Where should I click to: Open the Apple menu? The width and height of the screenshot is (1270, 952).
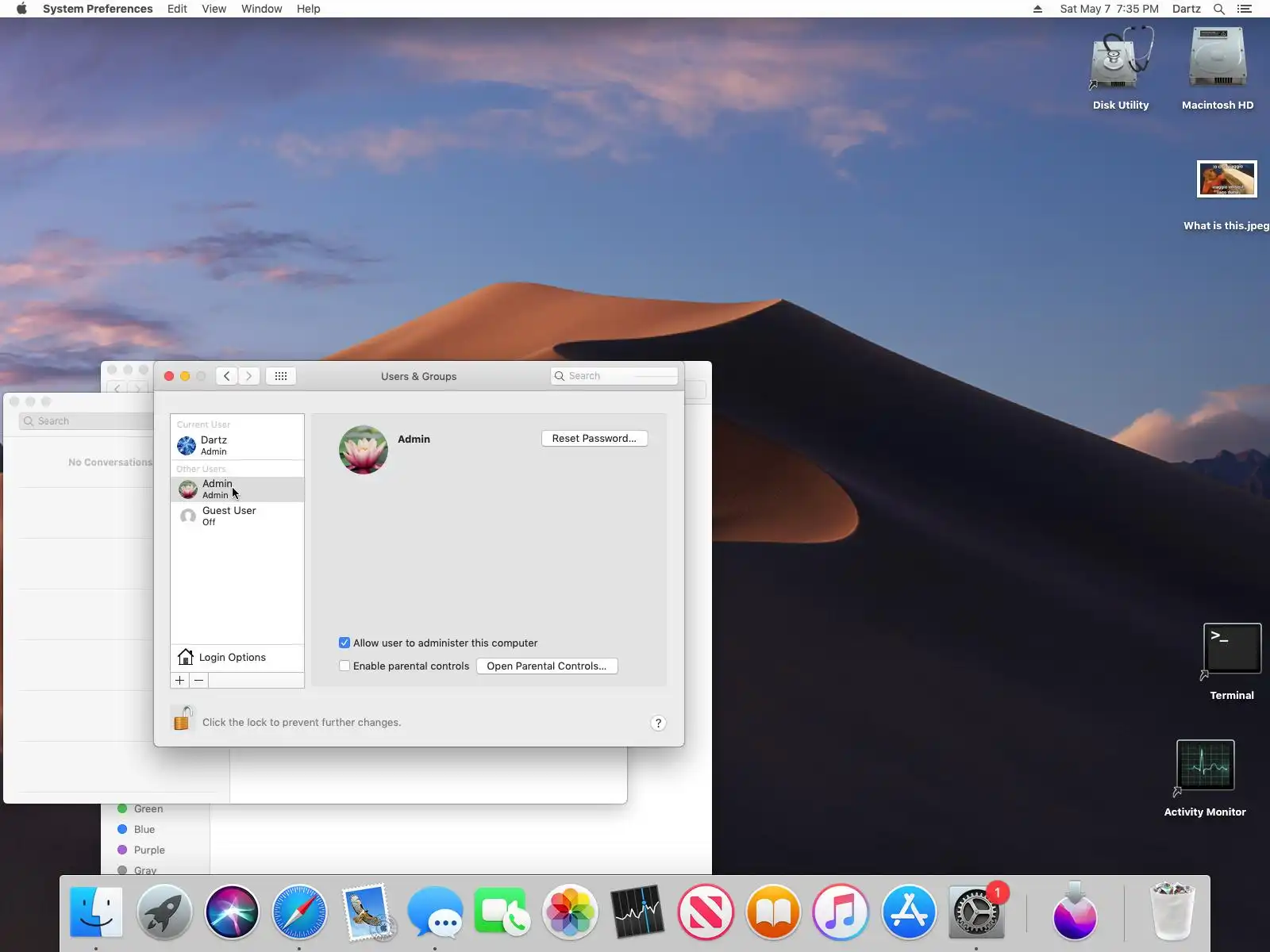21,9
